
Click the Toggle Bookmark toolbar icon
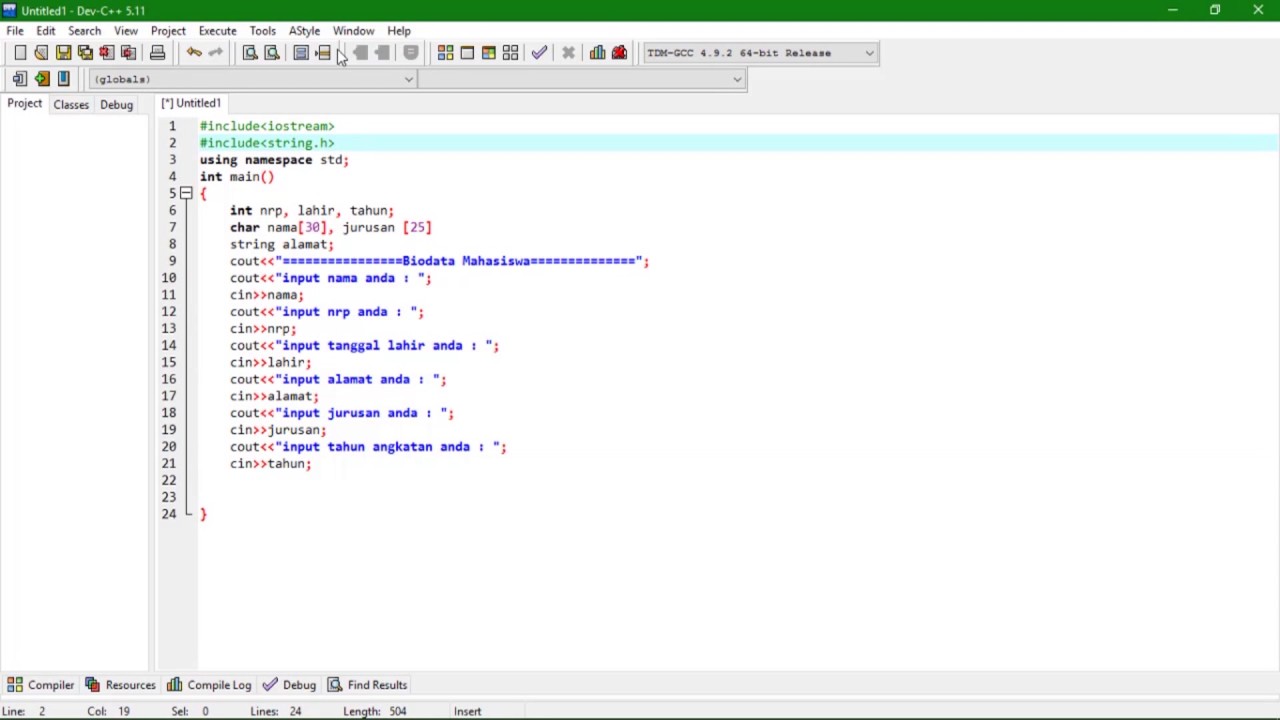(41, 79)
